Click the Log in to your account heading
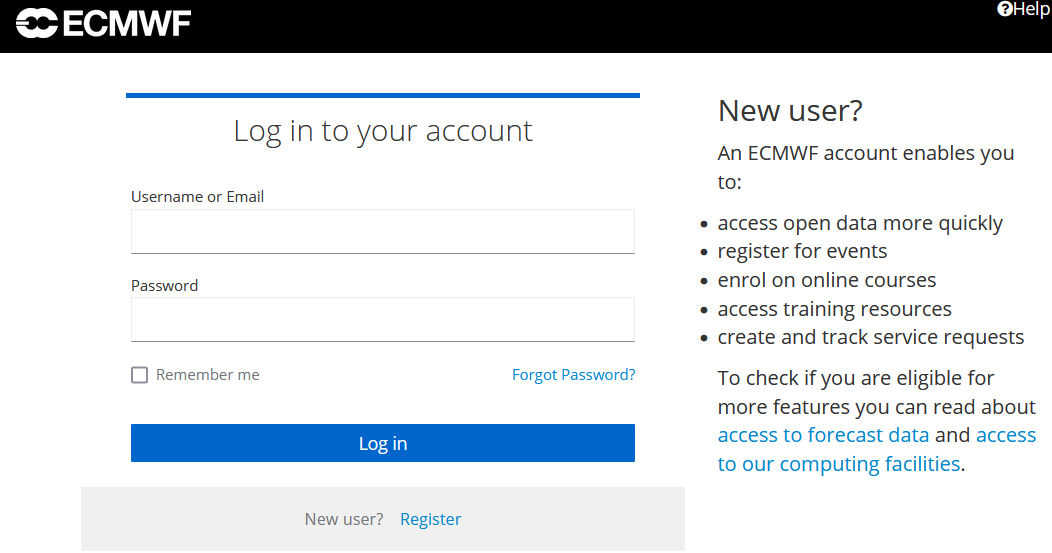The height and width of the screenshot is (553, 1052). pos(382,131)
